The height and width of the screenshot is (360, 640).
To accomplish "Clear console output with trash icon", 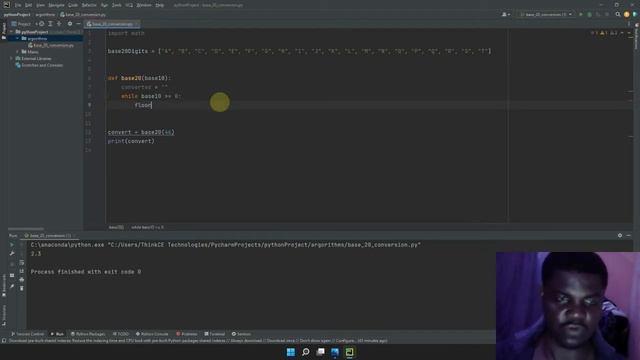I will [22, 288].
